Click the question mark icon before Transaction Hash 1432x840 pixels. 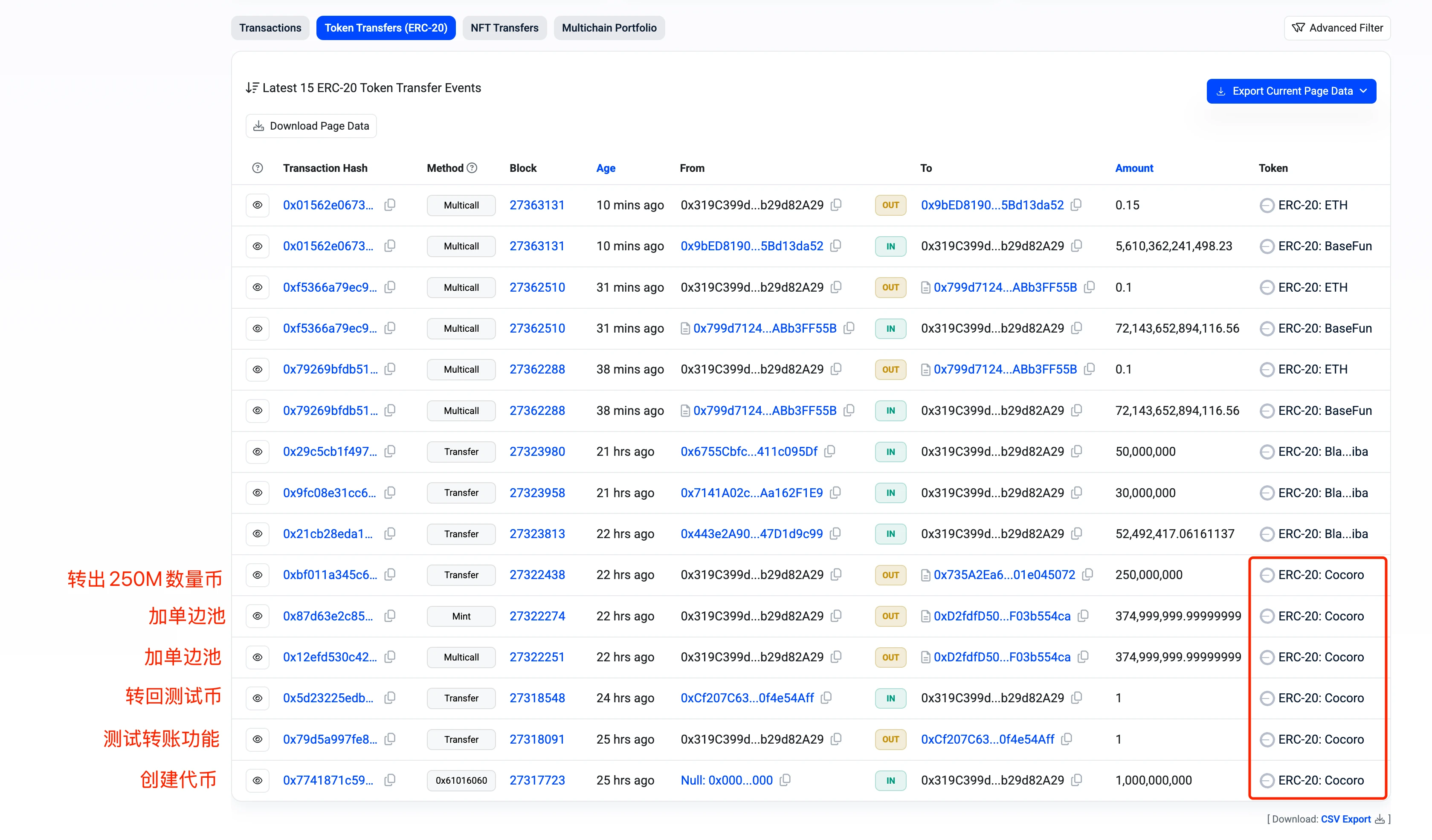coord(258,168)
